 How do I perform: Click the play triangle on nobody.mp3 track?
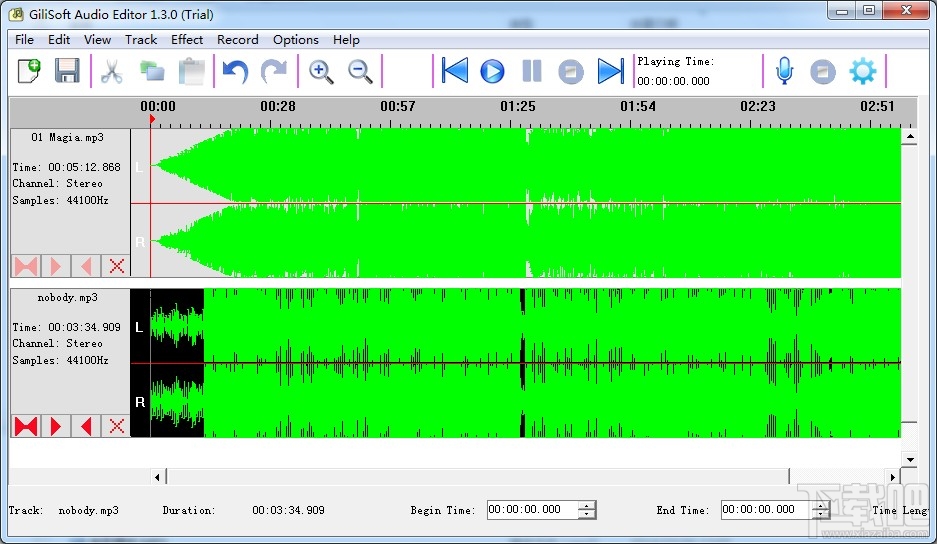pos(56,427)
